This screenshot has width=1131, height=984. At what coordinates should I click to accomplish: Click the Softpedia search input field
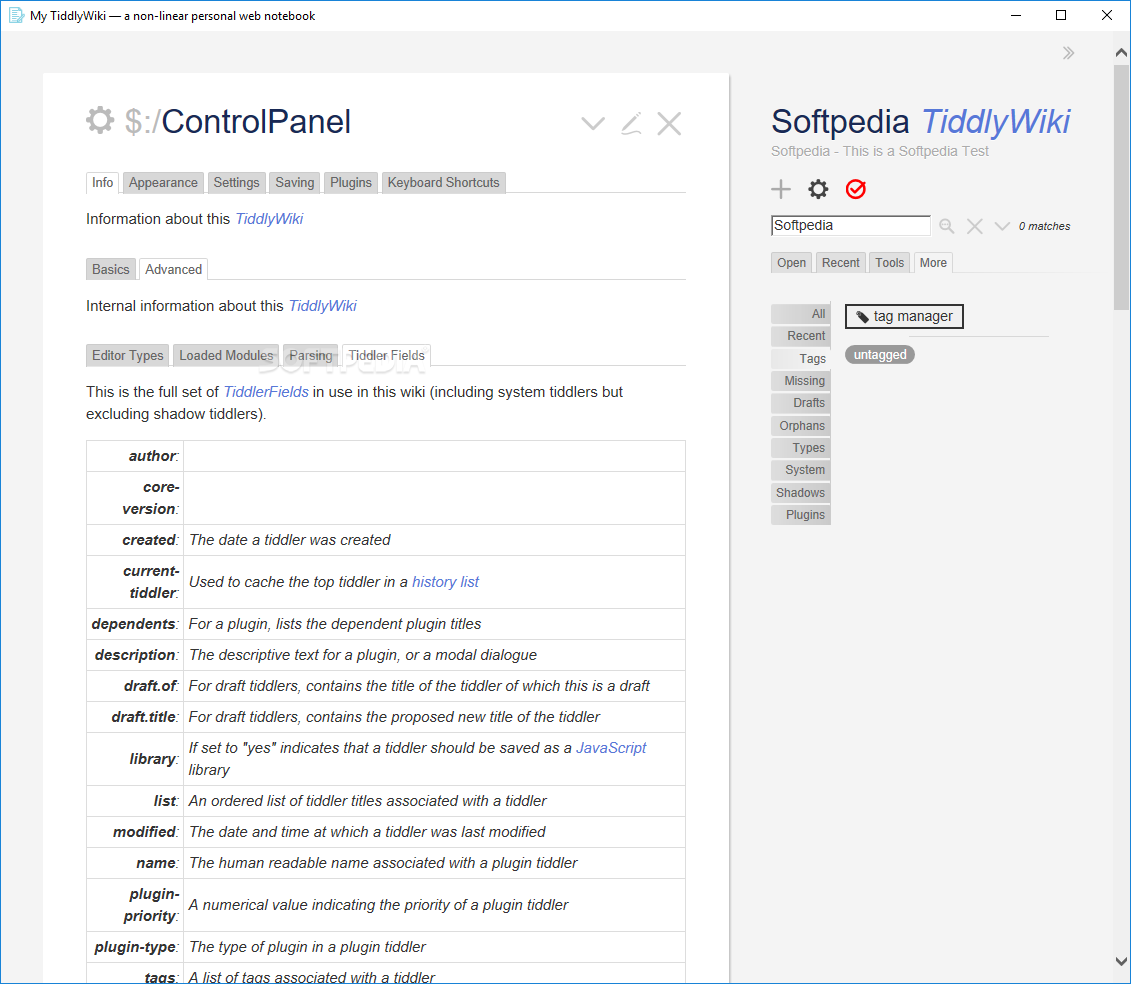click(850, 226)
